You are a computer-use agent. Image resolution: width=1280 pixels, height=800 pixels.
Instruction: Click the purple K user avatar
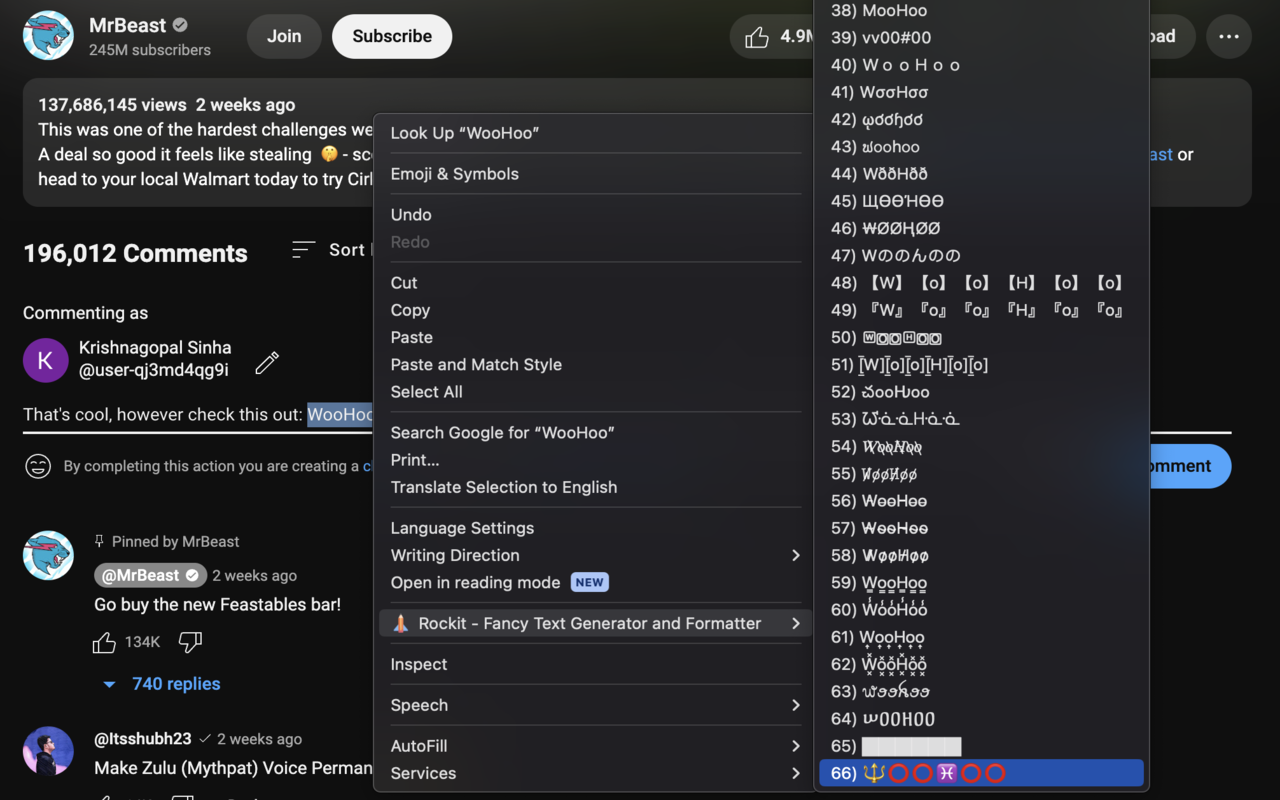tap(46, 361)
